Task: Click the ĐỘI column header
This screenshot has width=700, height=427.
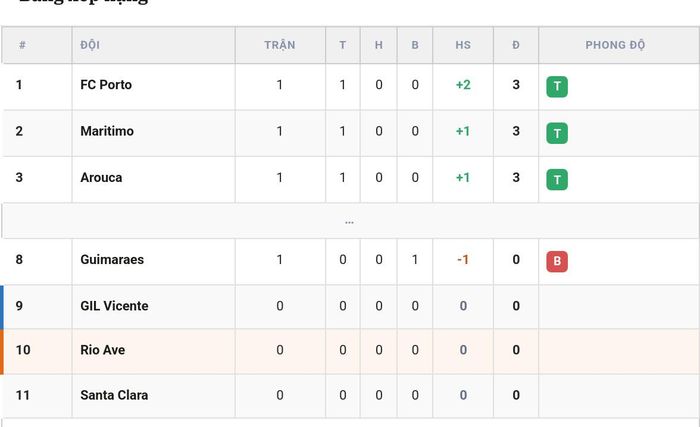Action: click(90, 45)
